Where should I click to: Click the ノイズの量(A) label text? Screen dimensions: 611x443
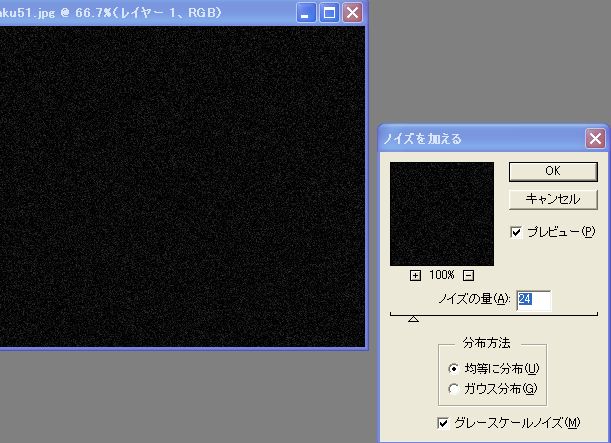click(x=474, y=299)
